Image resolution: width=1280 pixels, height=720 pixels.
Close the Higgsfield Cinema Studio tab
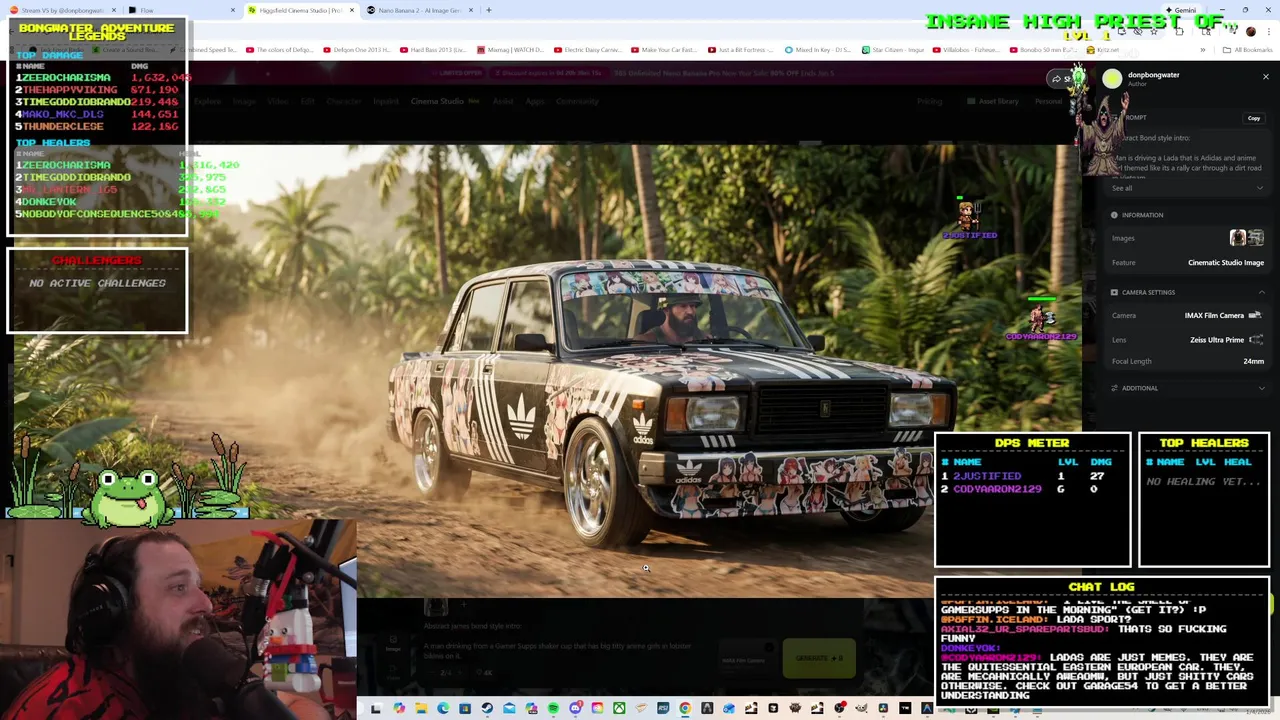(351, 10)
